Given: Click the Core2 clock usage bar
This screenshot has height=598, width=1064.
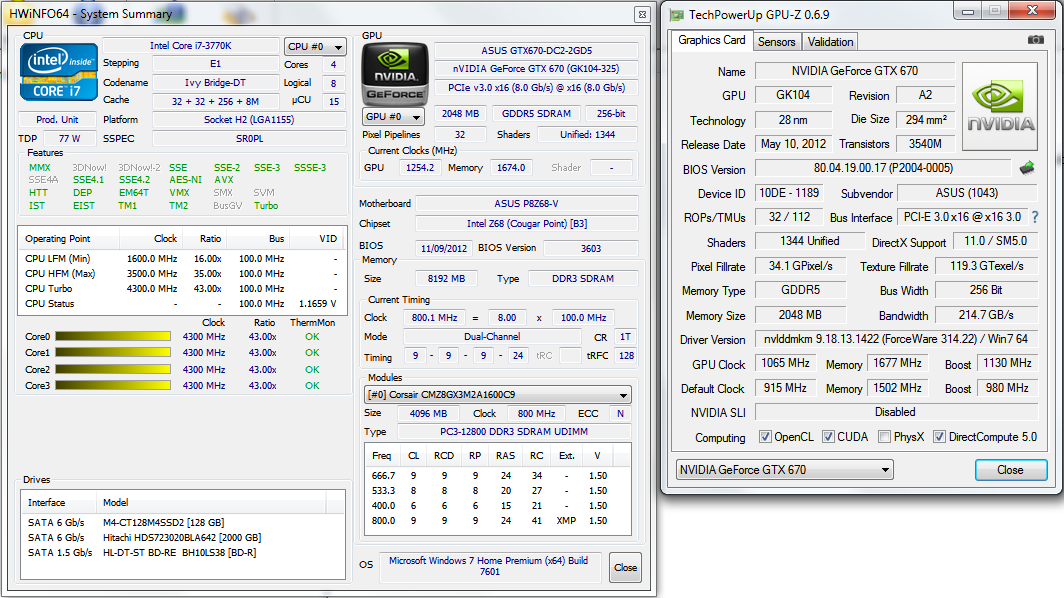Looking at the screenshot, I should pyautogui.click(x=113, y=369).
